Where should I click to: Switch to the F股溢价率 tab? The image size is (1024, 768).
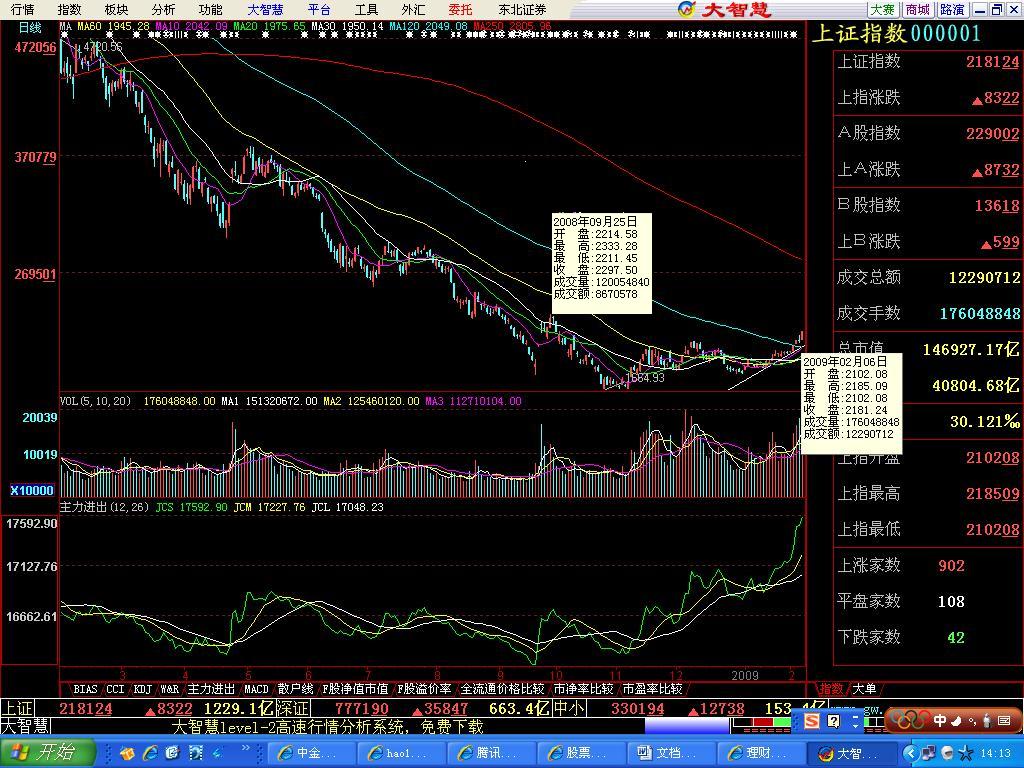point(424,689)
